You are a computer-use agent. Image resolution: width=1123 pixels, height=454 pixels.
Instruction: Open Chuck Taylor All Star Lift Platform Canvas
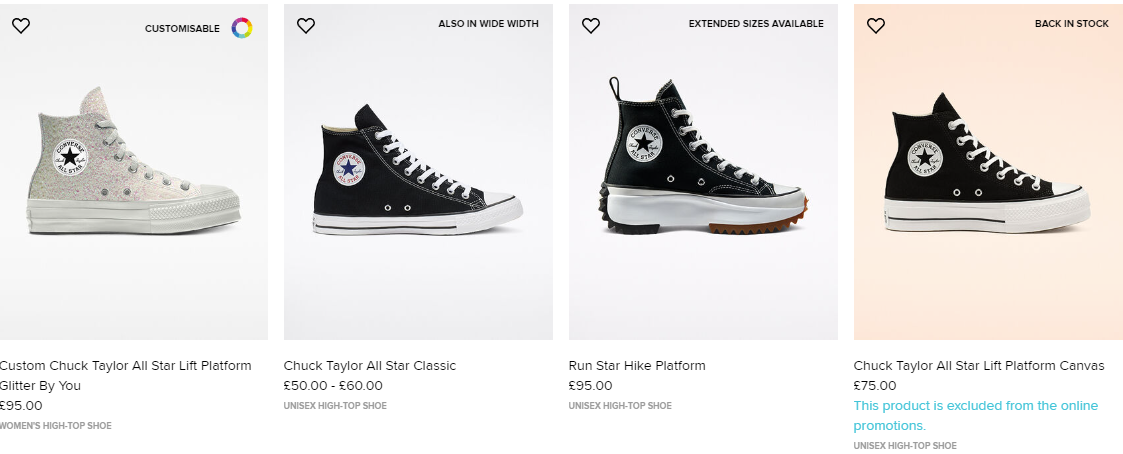979,365
